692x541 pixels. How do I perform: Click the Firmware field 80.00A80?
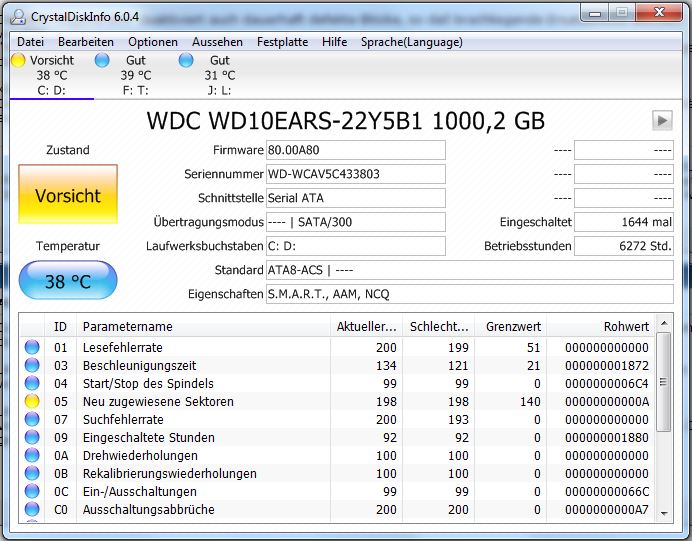[x=356, y=150]
